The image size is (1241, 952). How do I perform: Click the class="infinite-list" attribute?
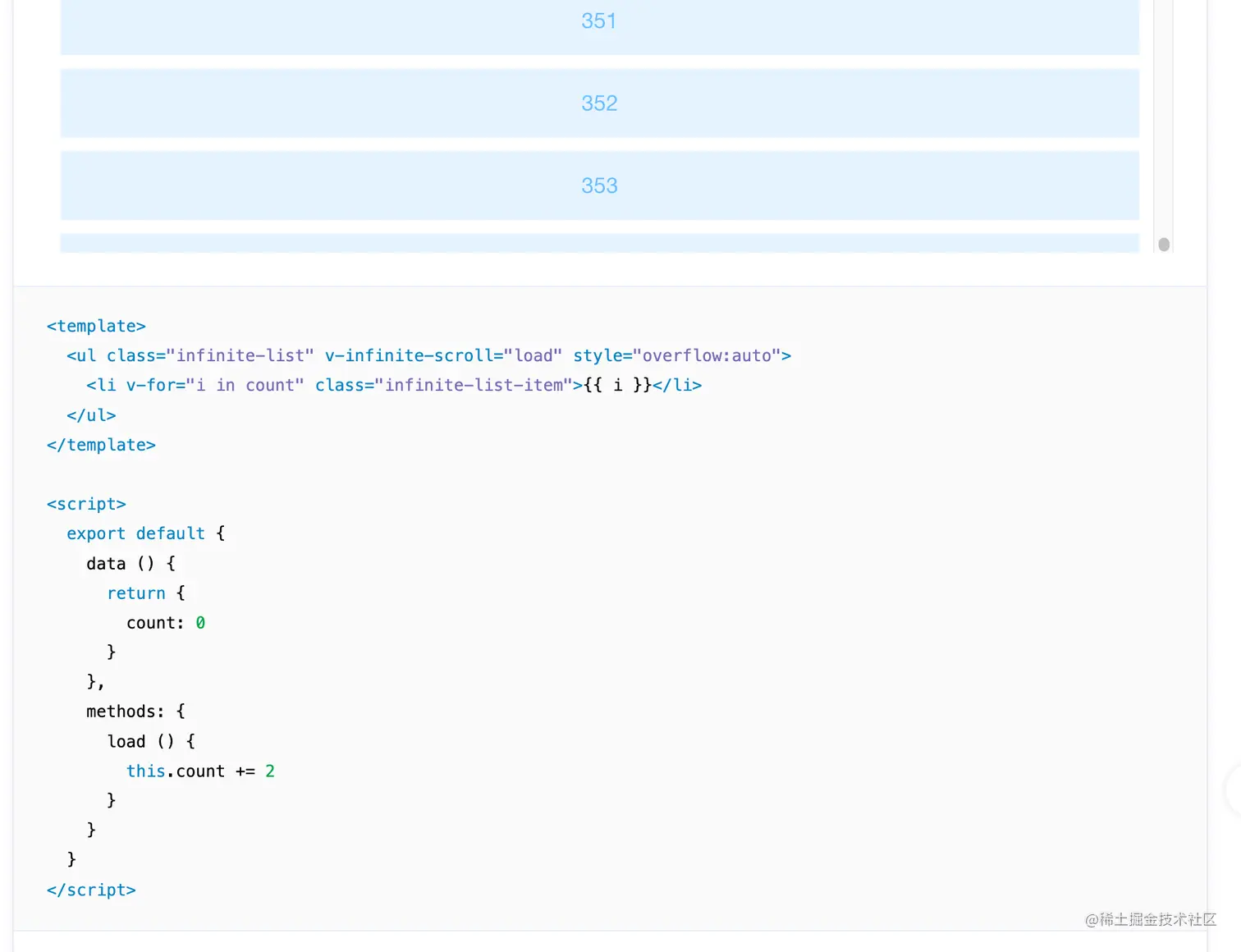point(210,355)
